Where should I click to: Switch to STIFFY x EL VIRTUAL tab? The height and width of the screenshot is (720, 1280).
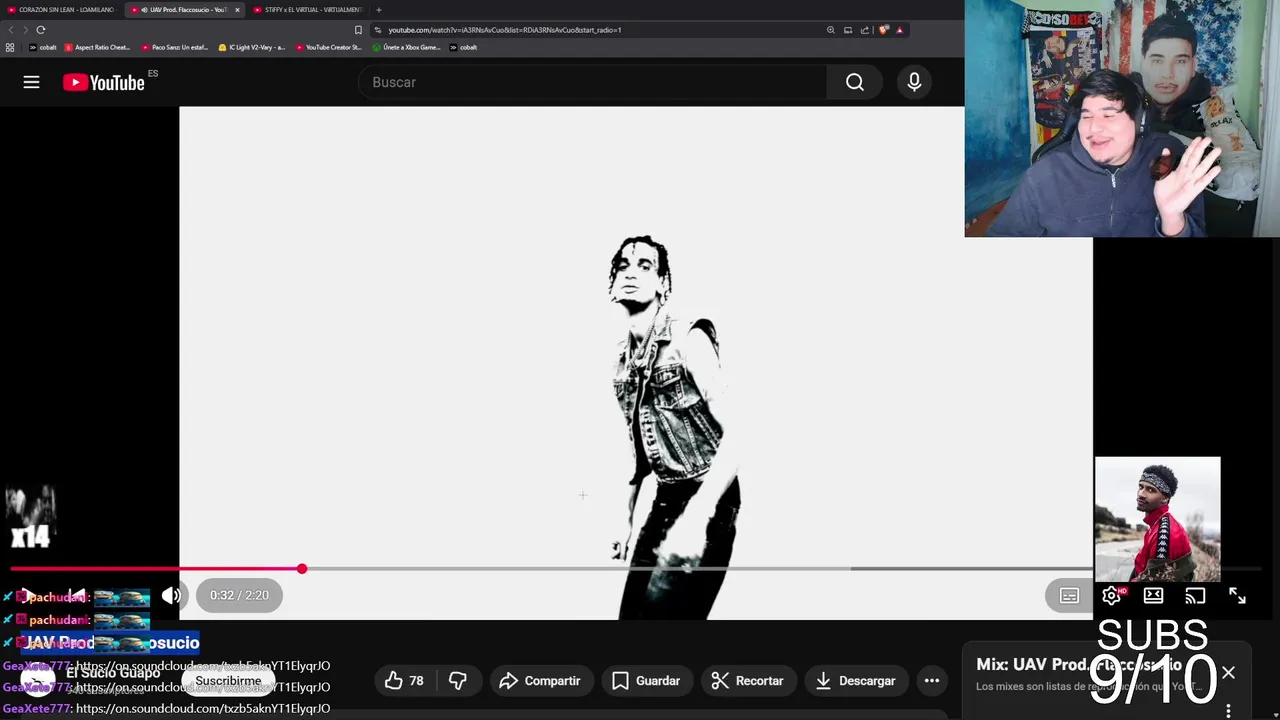point(308,10)
